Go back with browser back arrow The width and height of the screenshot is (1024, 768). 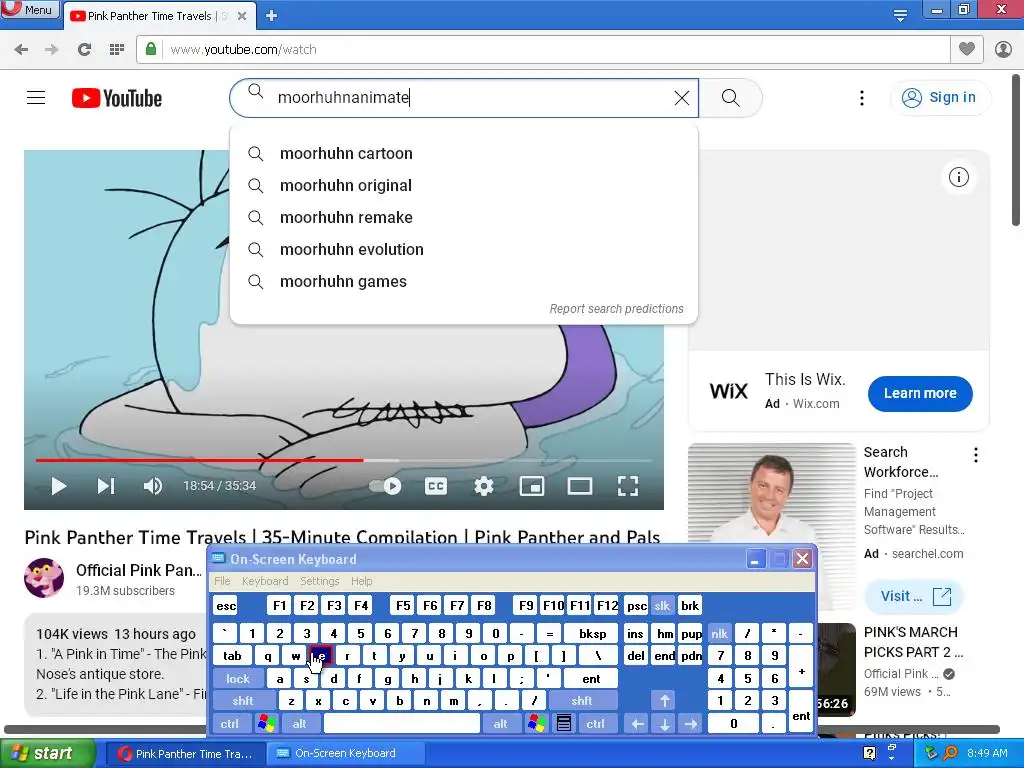tap(21, 50)
